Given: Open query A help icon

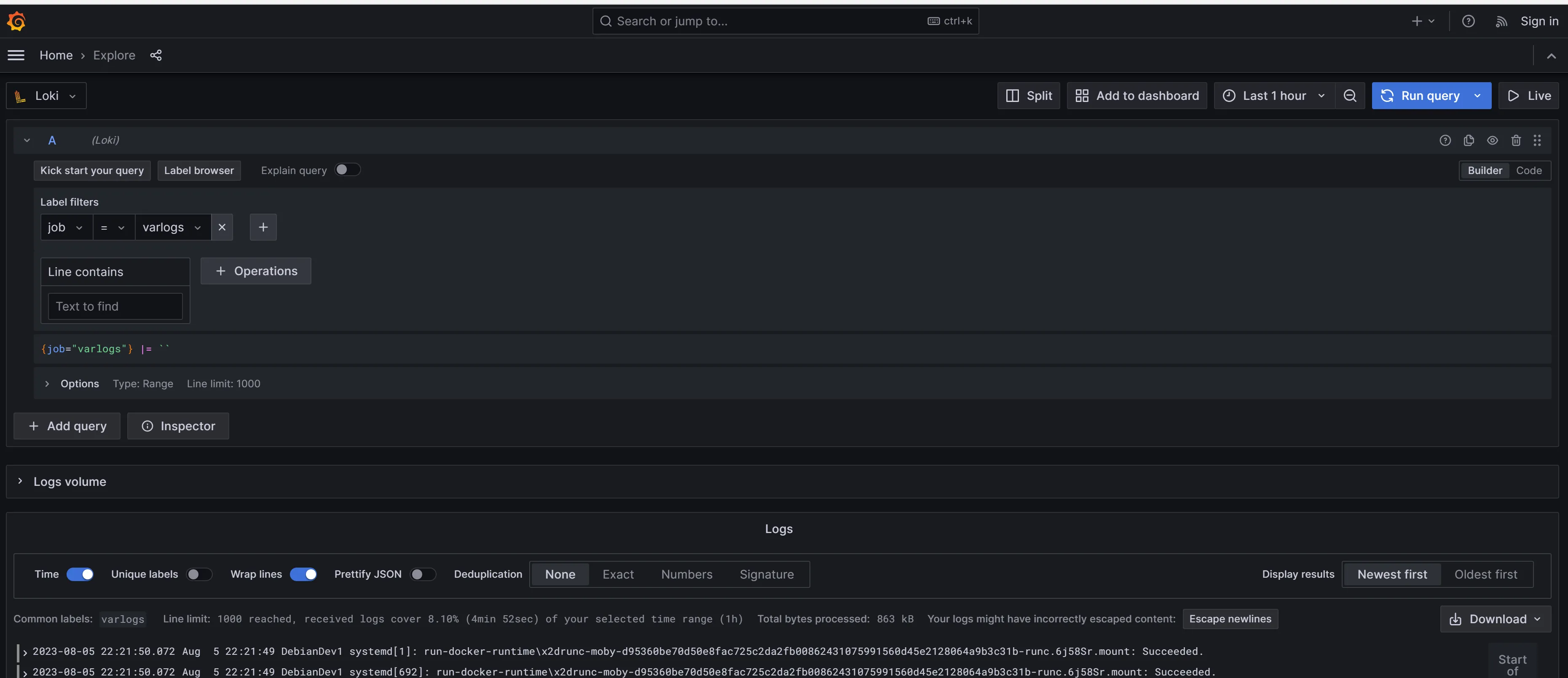Looking at the screenshot, I should pyautogui.click(x=1445, y=141).
